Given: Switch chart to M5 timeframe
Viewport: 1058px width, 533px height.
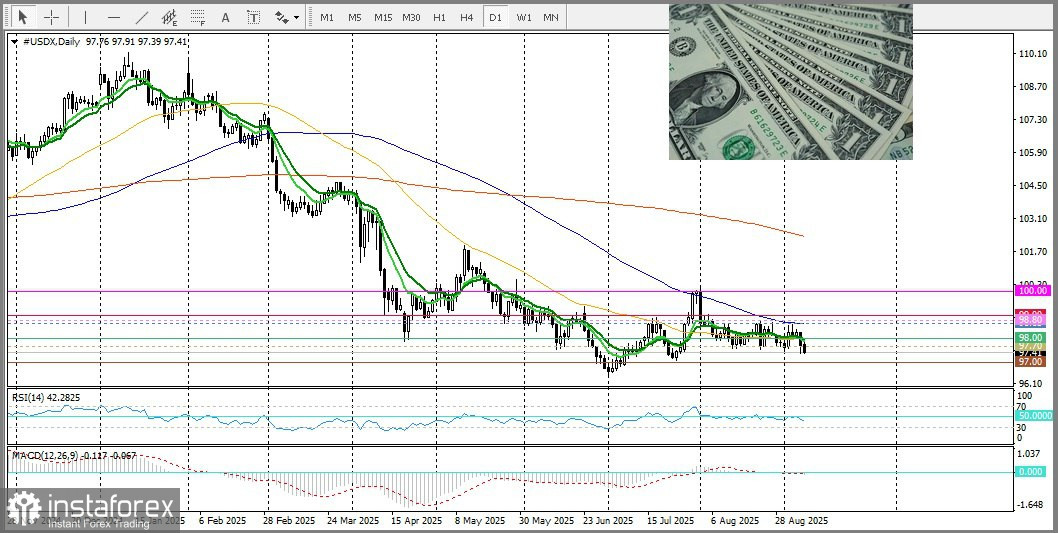Looking at the screenshot, I should pos(355,17).
